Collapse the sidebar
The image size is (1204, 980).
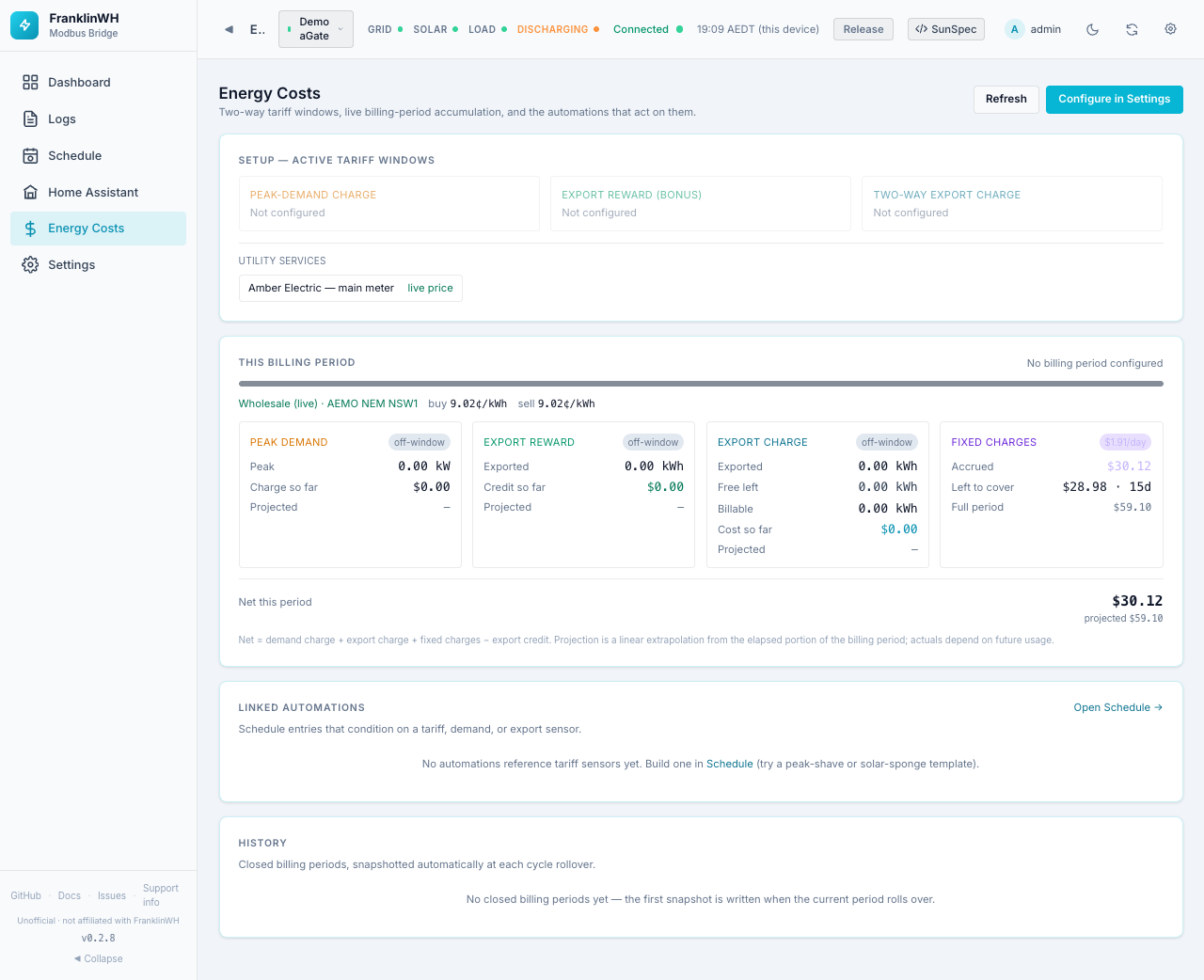coord(99,958)
